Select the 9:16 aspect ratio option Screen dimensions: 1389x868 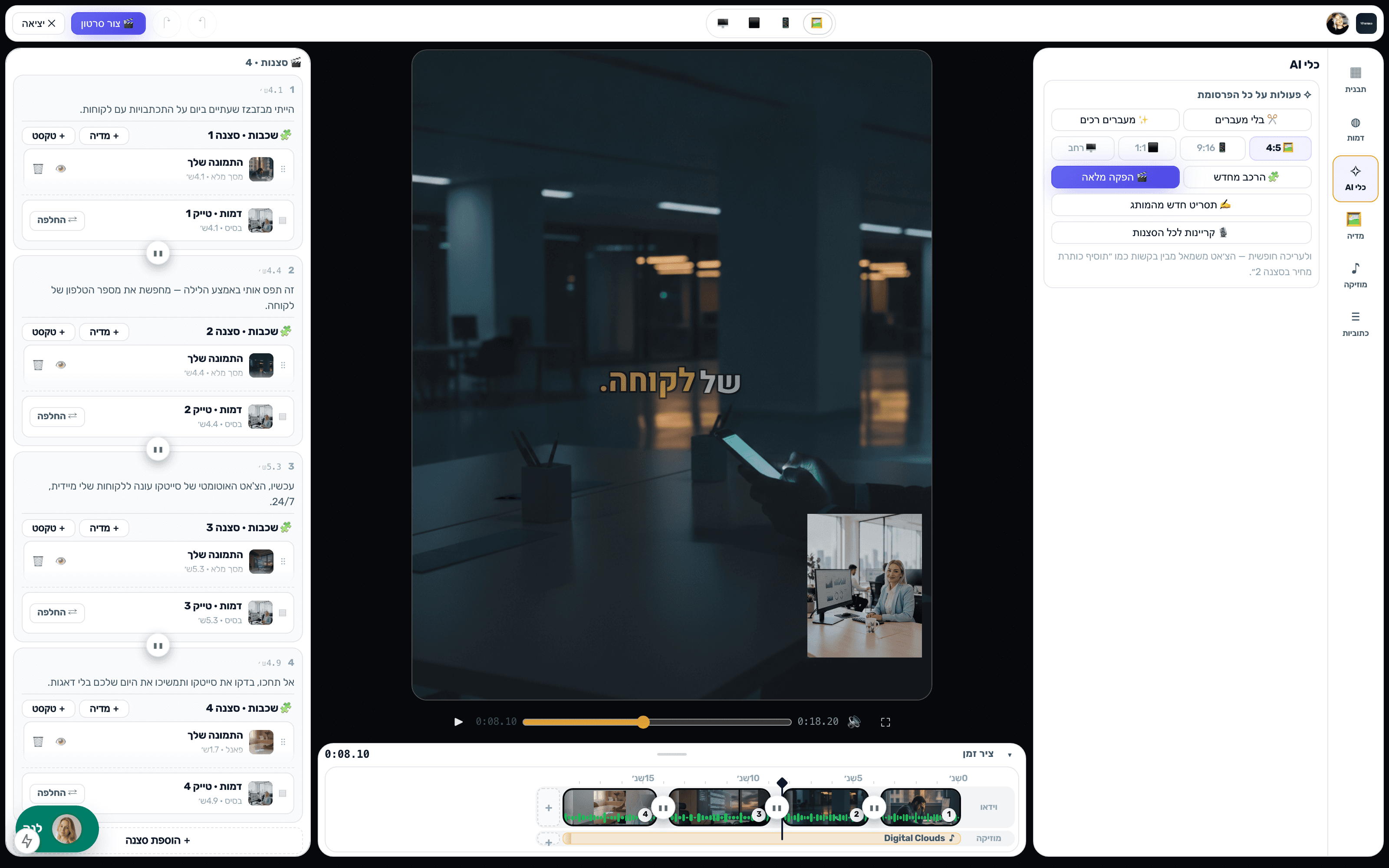coord(1212,148)
